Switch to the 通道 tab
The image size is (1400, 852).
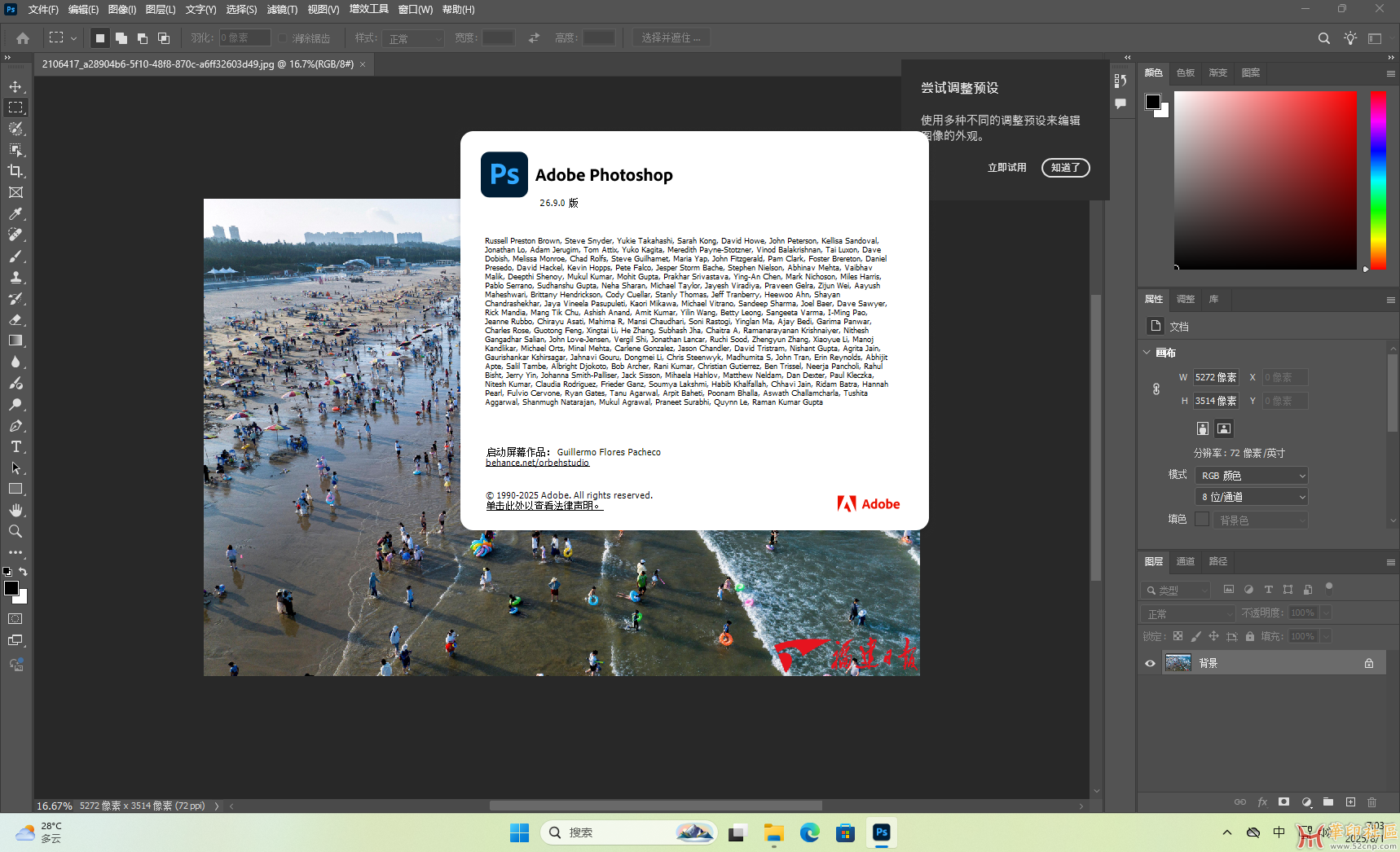tap(1186, 561)
